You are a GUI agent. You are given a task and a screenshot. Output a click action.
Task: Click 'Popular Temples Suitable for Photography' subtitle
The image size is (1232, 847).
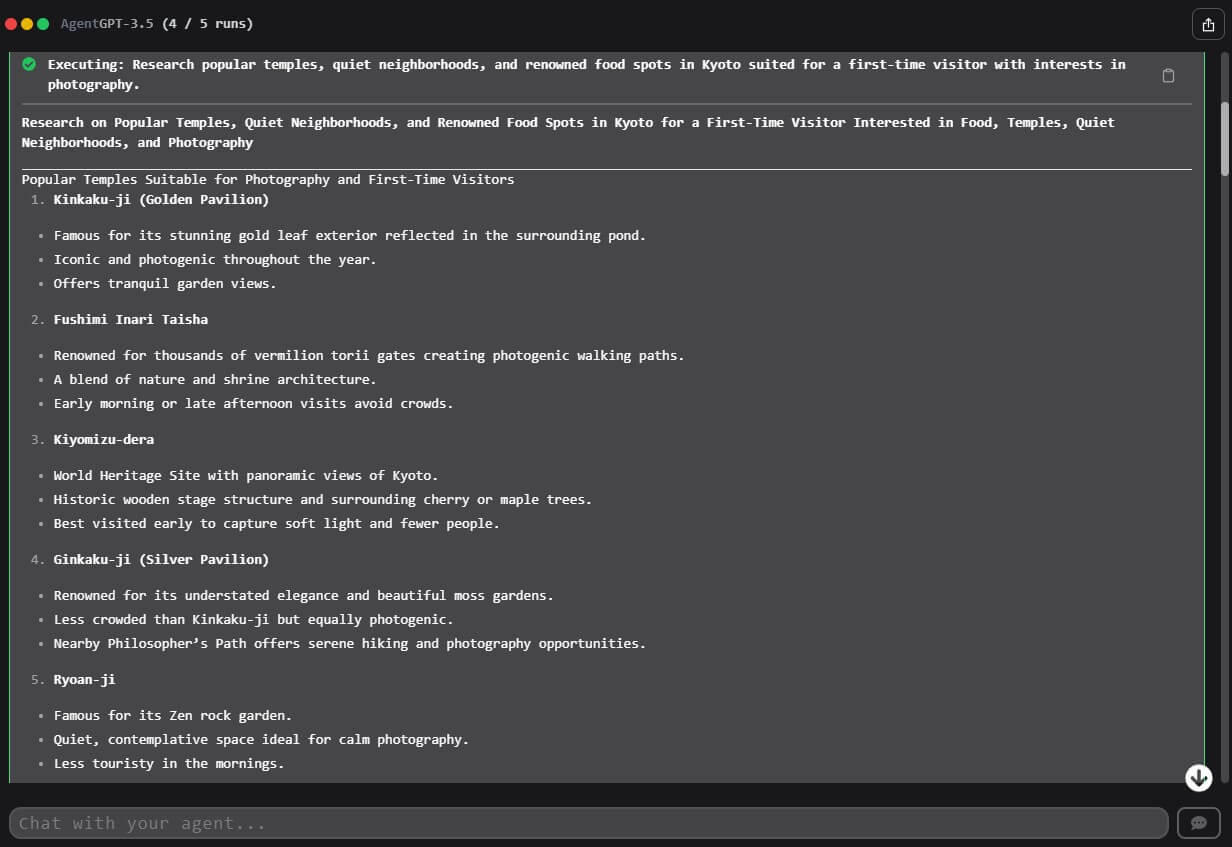[x=268, y=180]
